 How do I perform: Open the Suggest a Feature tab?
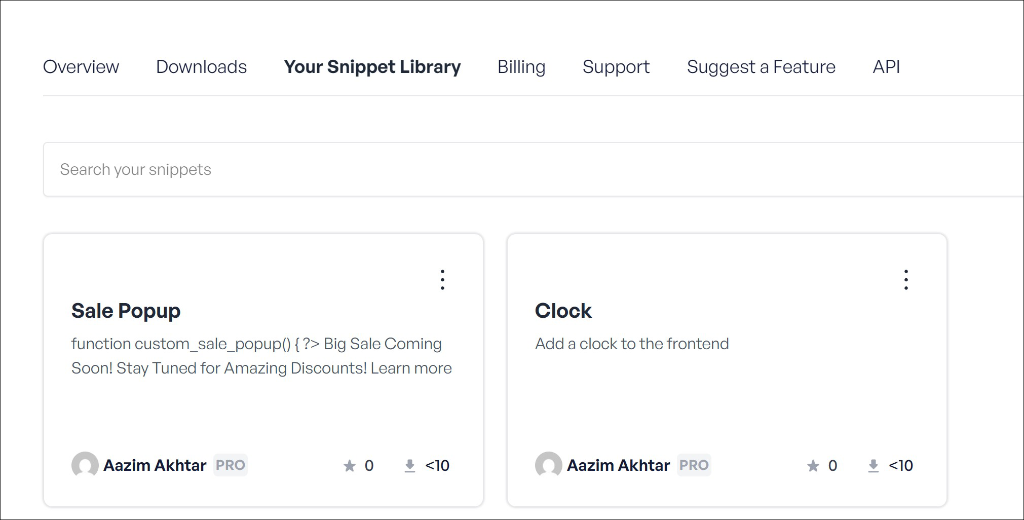coord(761,67)
